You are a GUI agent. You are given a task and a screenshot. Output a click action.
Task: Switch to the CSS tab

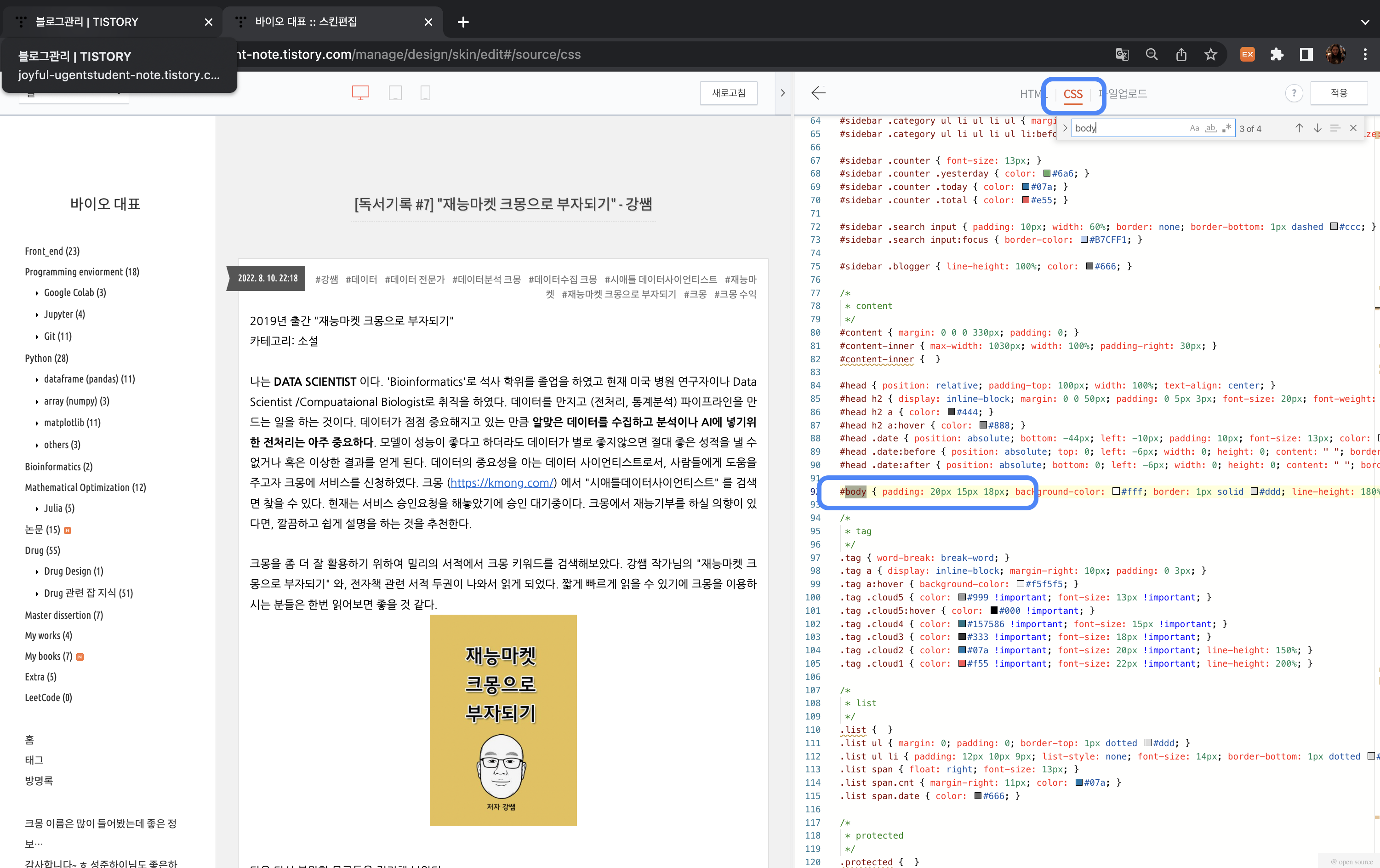pos(1073,94)
